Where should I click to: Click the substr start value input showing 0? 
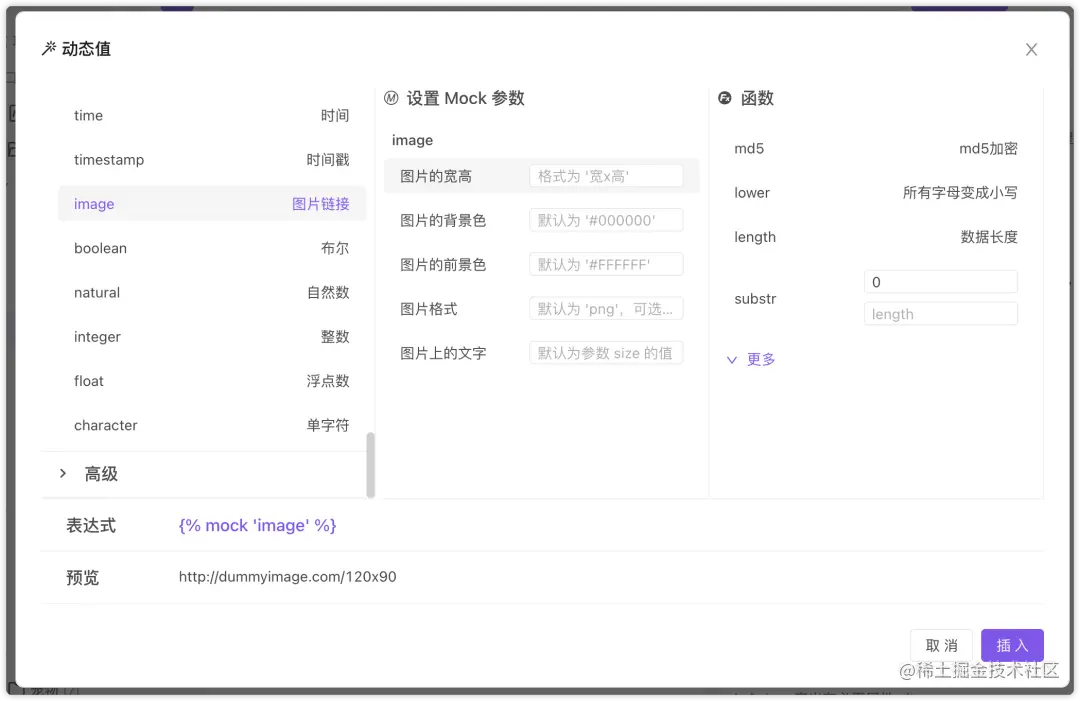point(940,281)
